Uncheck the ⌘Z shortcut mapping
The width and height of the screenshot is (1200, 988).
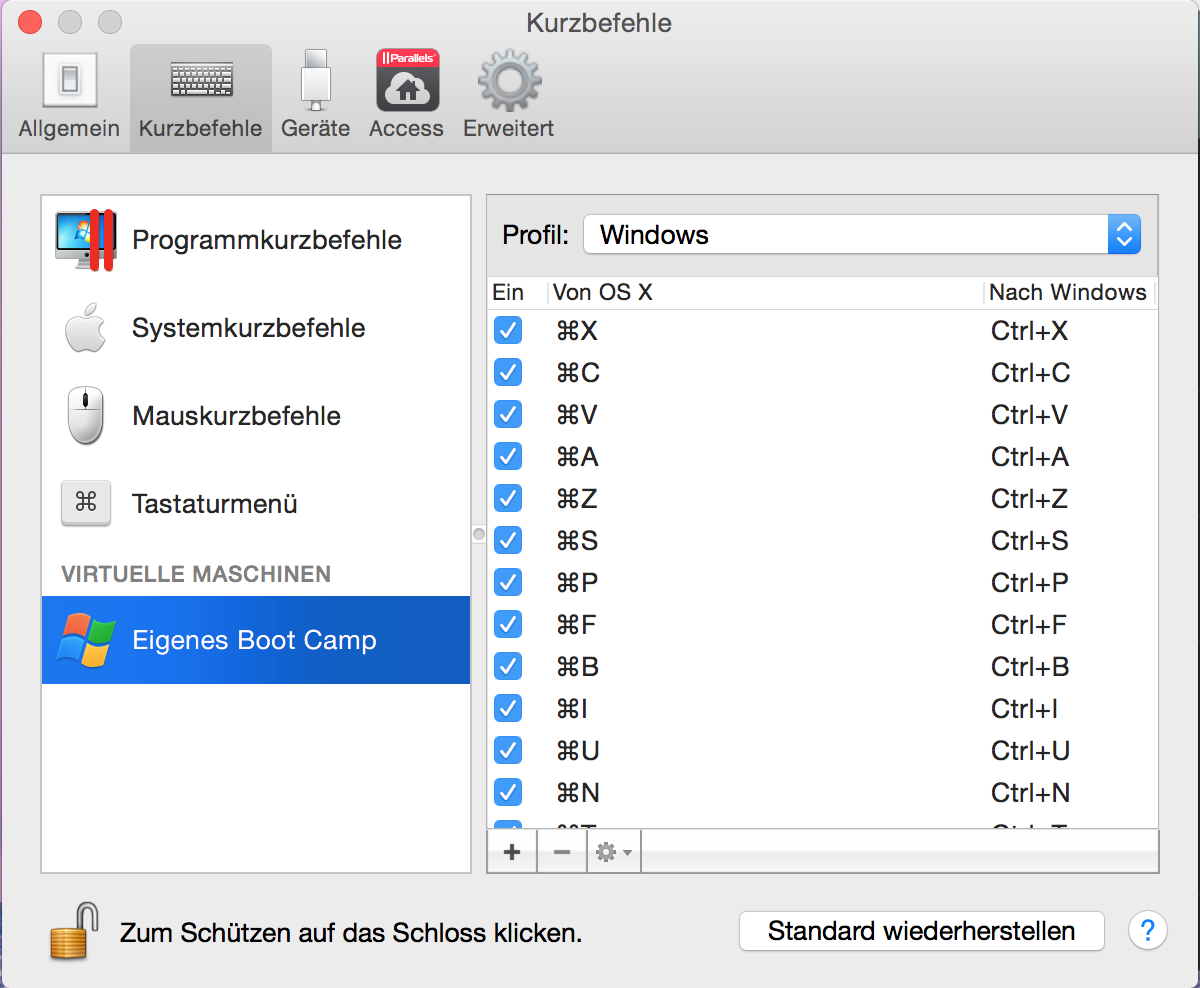point(507,498)
